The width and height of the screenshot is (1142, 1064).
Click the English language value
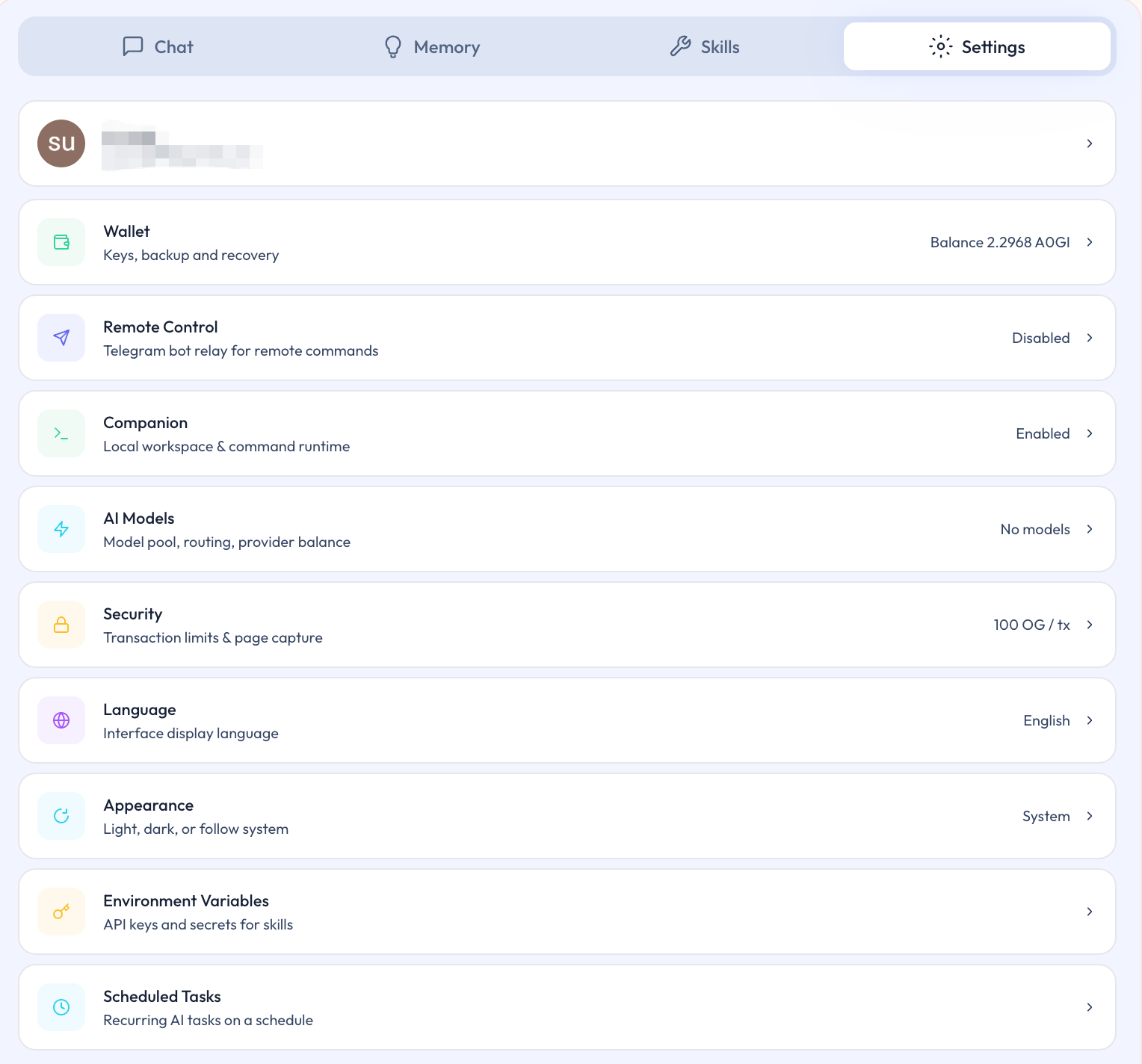click(x=1046, y=720)
